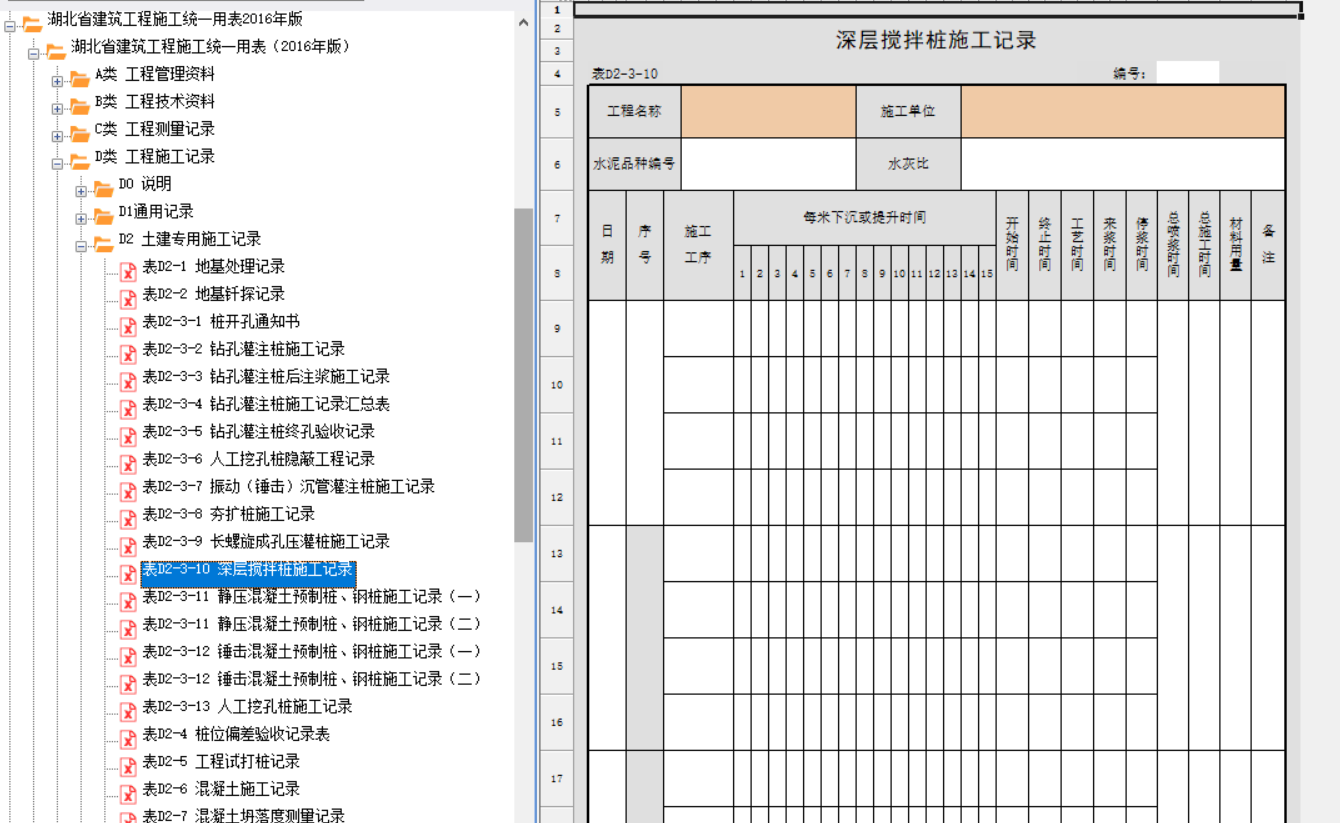
Task: Open 表D2-7 混凝土坍落度测量记录
Action: [x=243, y=816]
